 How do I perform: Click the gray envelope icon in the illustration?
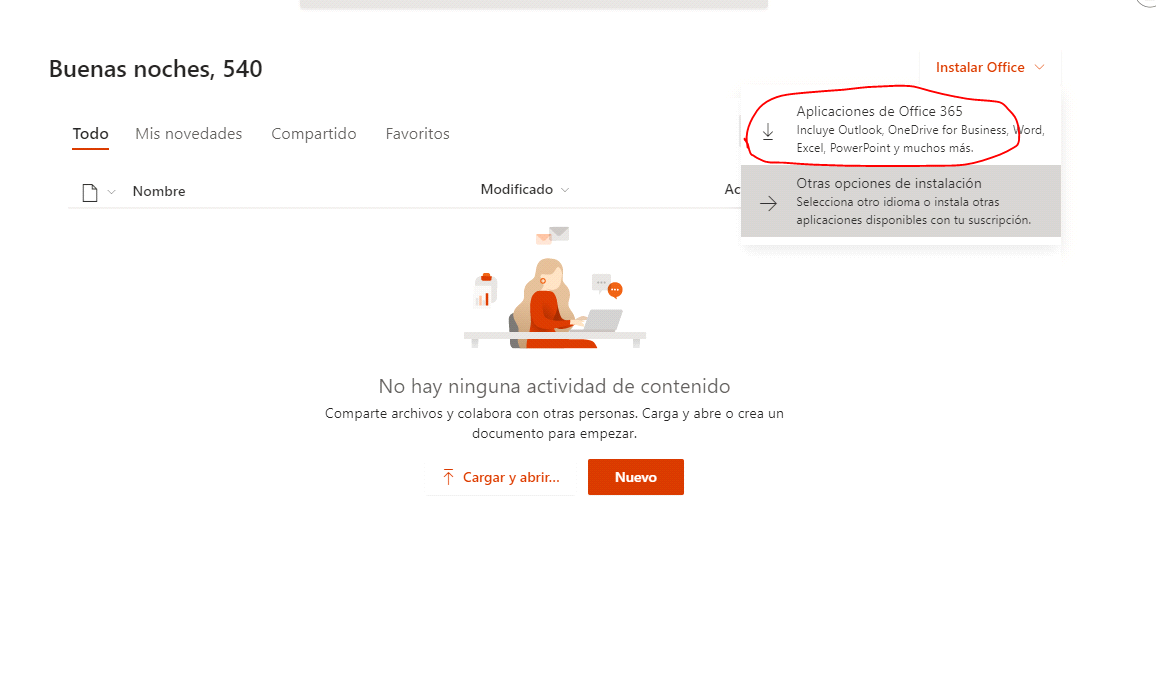[x=558, y=233]
